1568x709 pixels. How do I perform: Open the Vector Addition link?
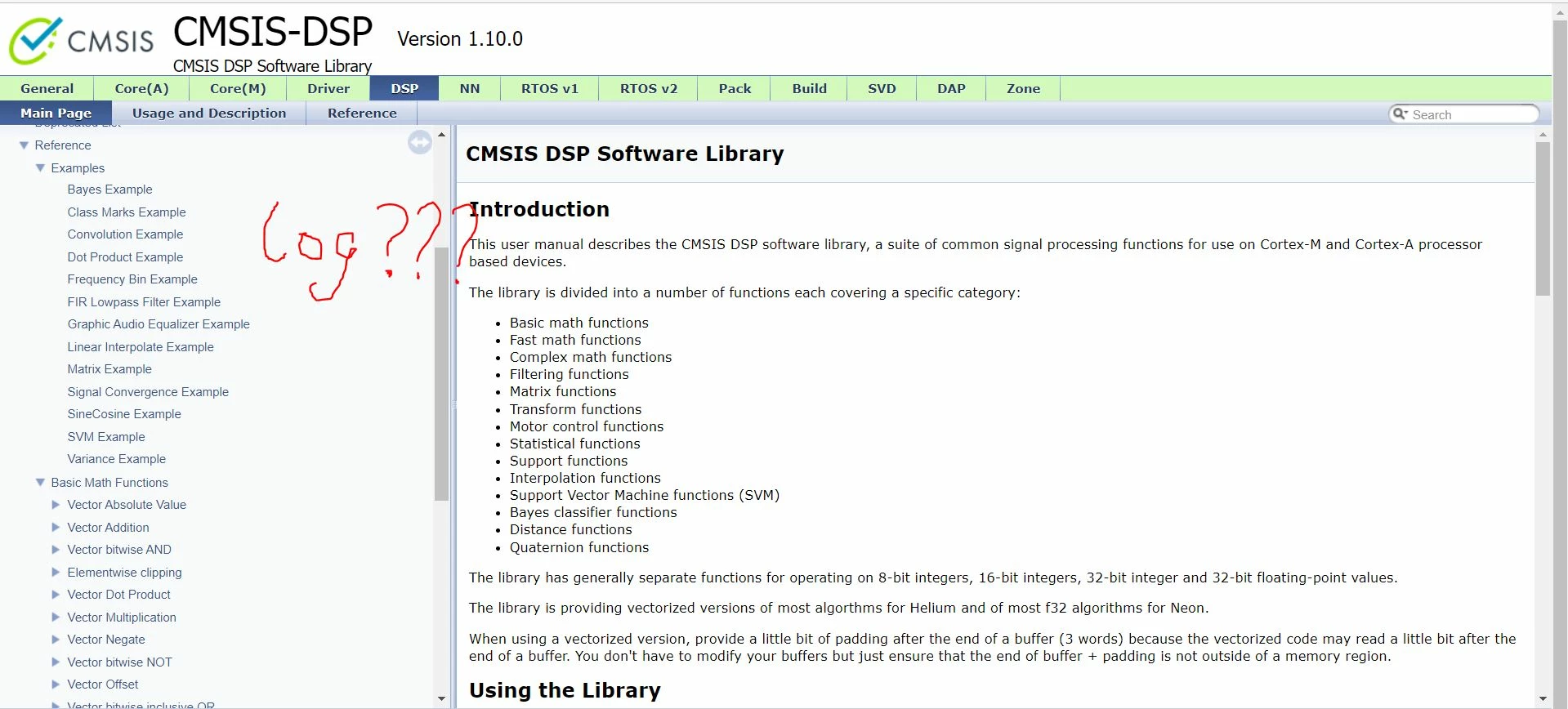click(x=108, y=528)
